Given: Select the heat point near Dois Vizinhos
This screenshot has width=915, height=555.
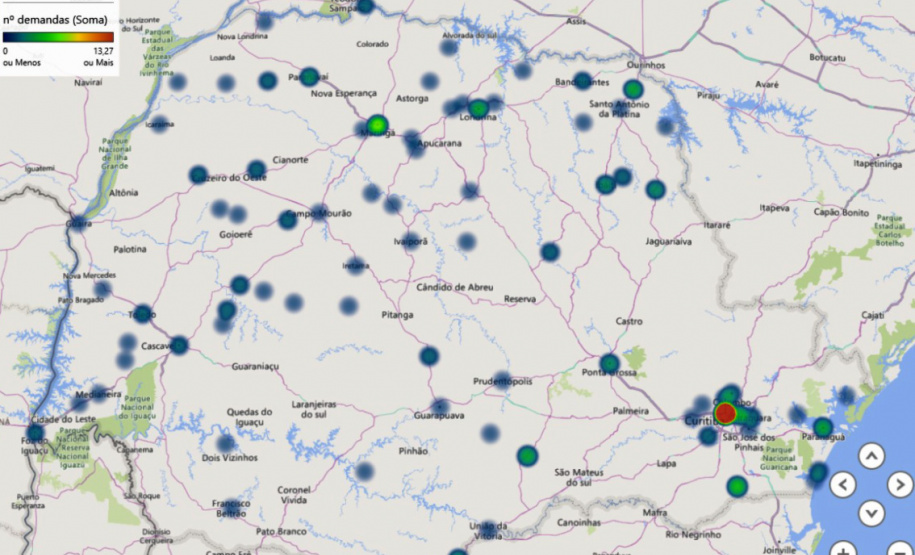Looking at the screenshot, I should 226,443.
